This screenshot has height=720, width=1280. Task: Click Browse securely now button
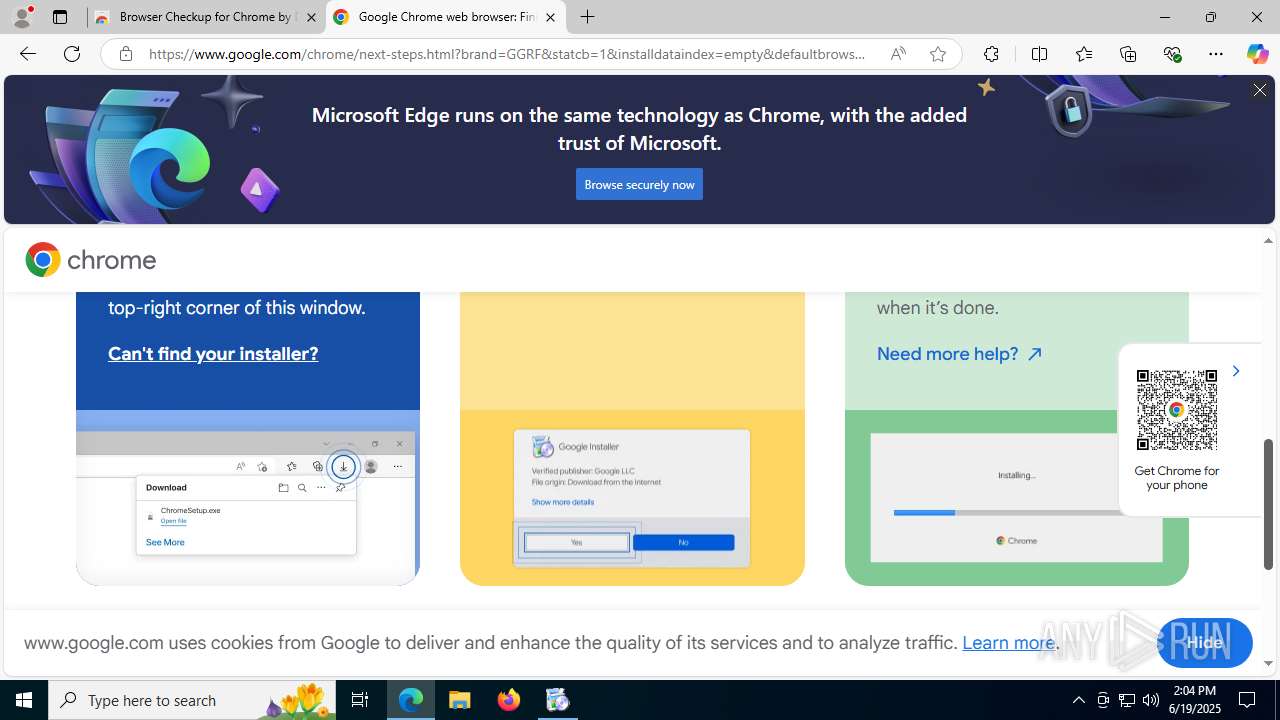[x=639, y=184]
